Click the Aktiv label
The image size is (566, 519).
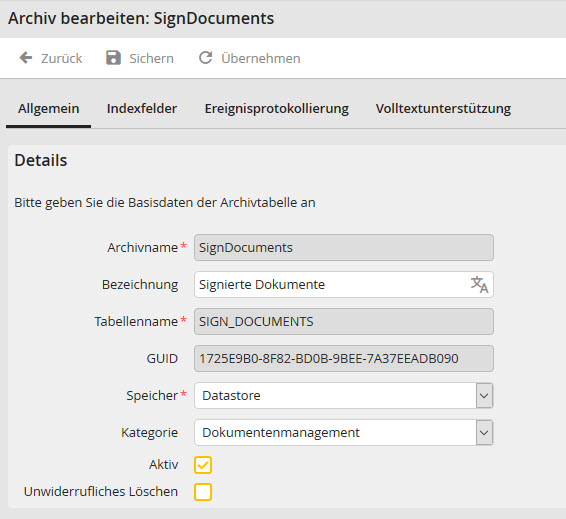[164, 465]
